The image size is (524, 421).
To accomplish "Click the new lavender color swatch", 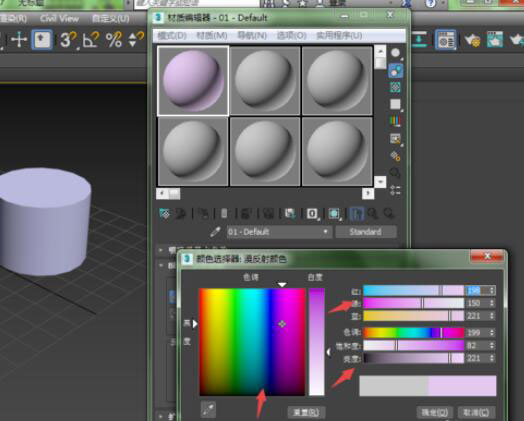I will click(463, 386).
